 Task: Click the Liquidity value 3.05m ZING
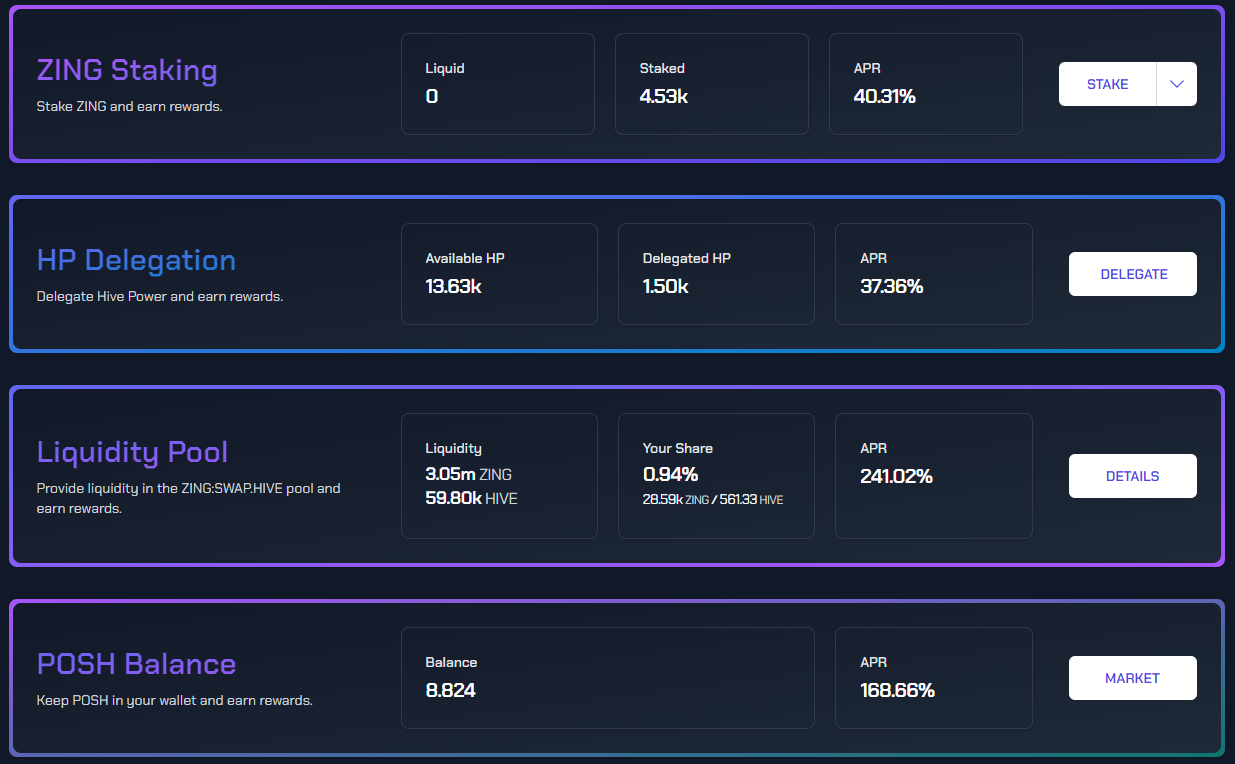pos(469,474)
